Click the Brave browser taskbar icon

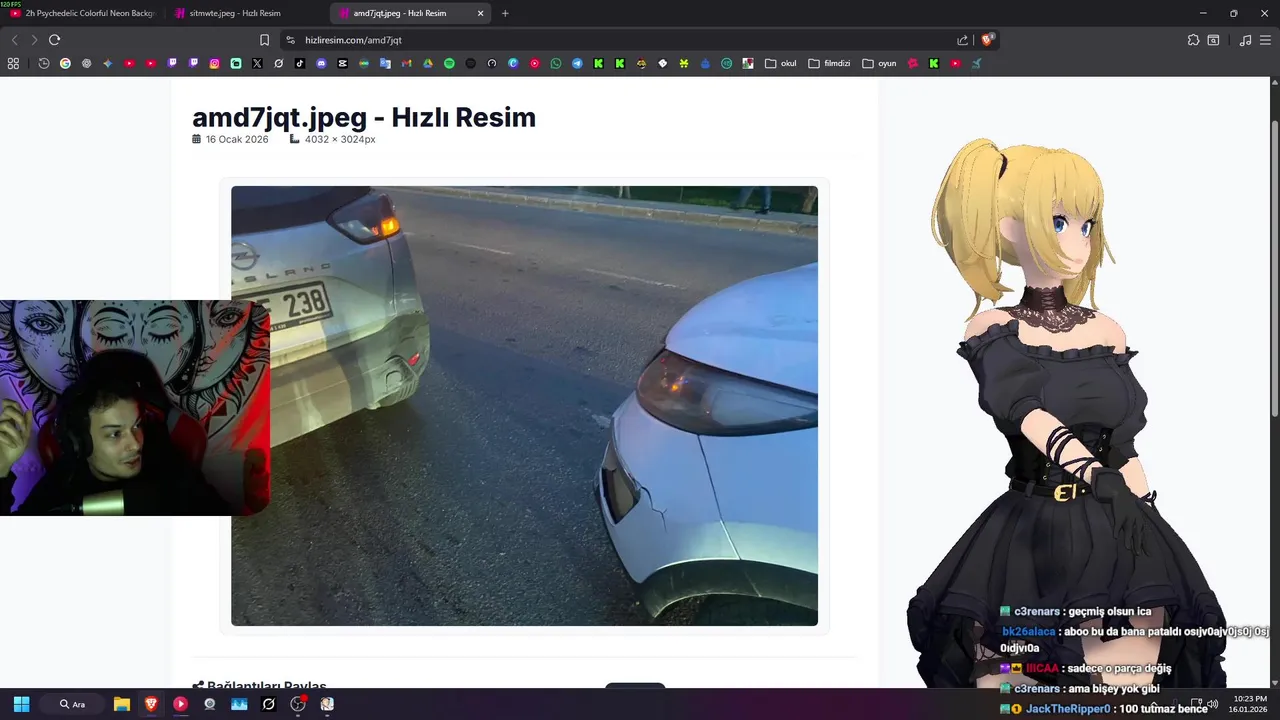pyautogui.click(x=151, y=704)
